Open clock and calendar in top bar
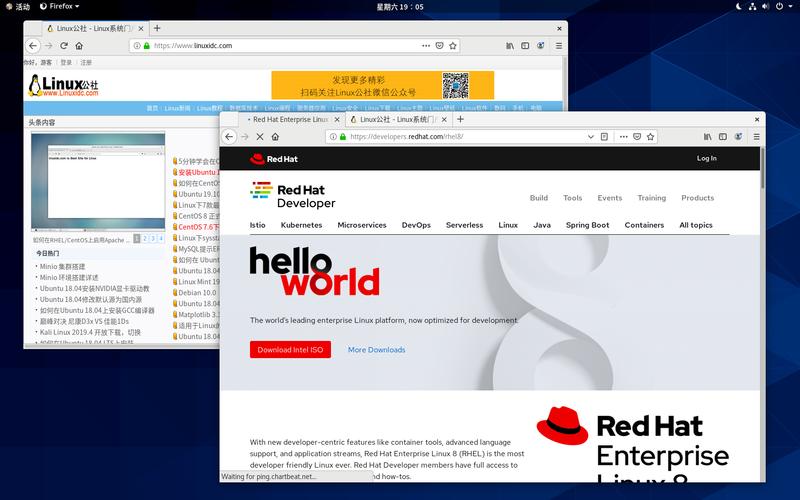The width and height of the screenshot is (800, 500). [x=400, y=7]
